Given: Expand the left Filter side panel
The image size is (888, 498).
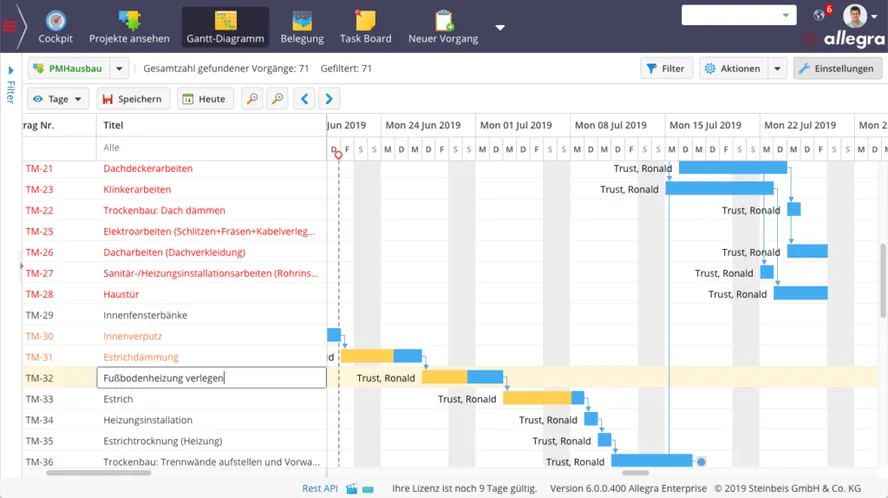Looking at the screenshot, I should click(10, 85).
